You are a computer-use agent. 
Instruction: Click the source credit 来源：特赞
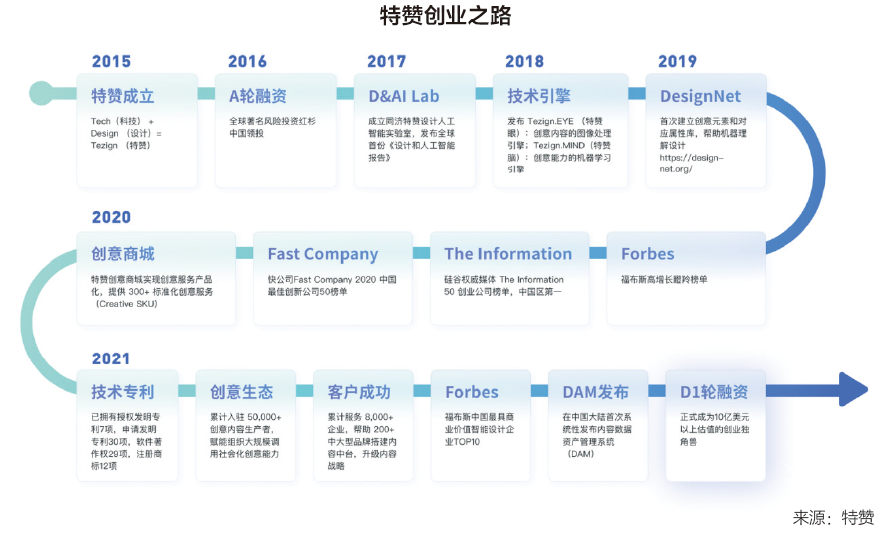833,517
